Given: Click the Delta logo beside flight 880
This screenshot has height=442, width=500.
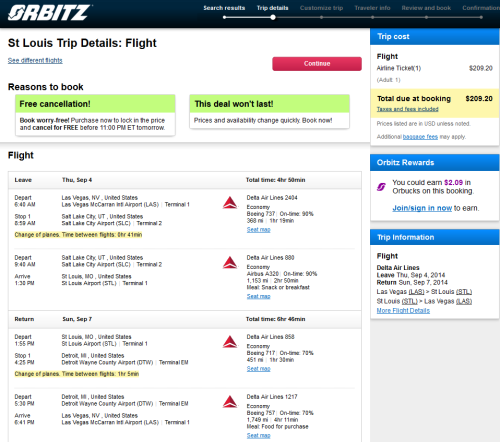Looking at the screenshot, I should coord(230,263).
